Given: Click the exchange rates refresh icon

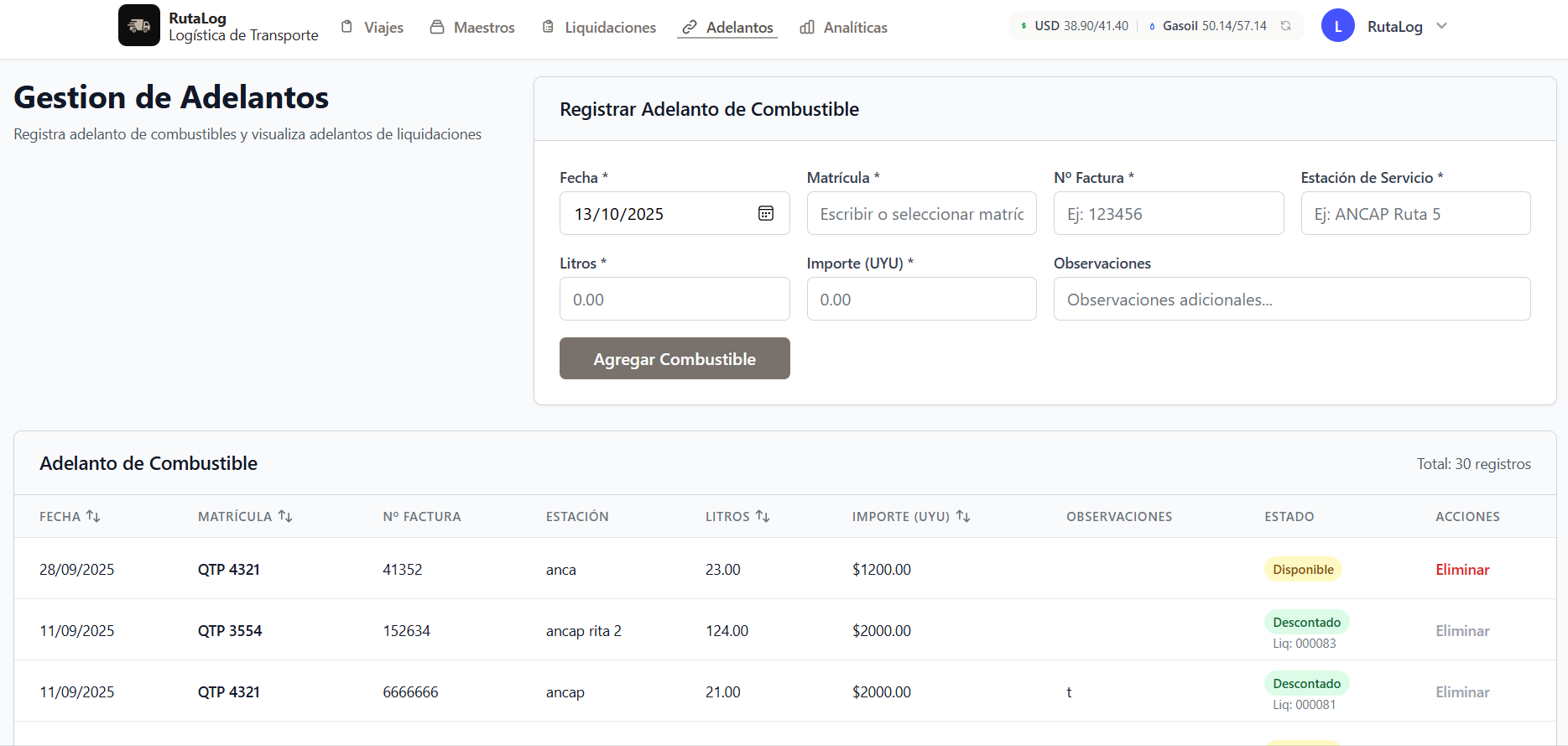Looking at the screenshot, I should coord(1285,26).
